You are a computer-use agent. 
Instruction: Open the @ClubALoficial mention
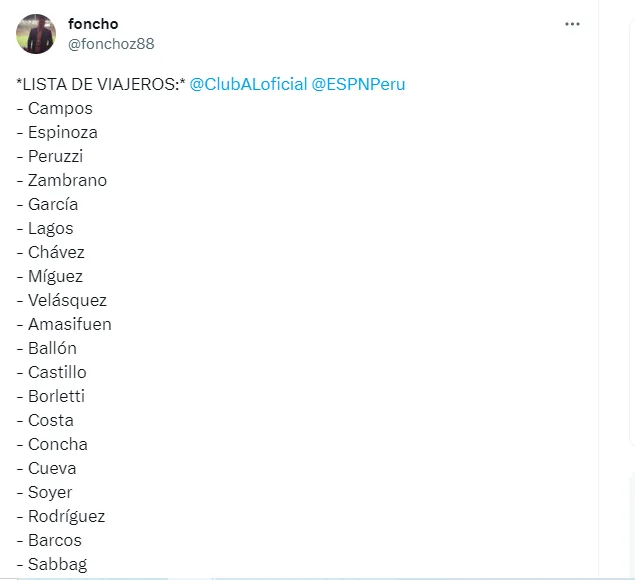point(248,84)
